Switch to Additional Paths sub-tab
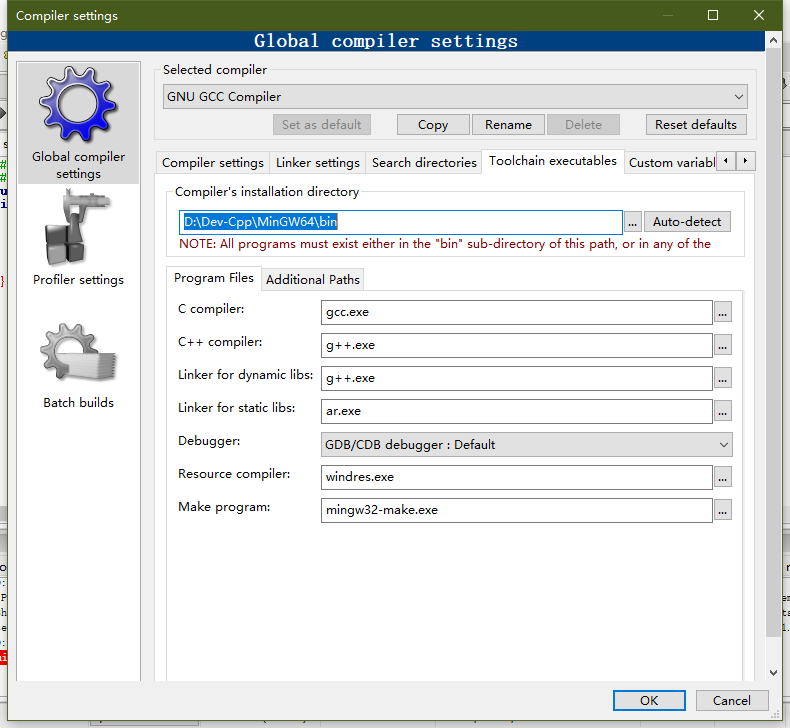The height and width of the screenshot is (728, 790). (x=312, y=280)
